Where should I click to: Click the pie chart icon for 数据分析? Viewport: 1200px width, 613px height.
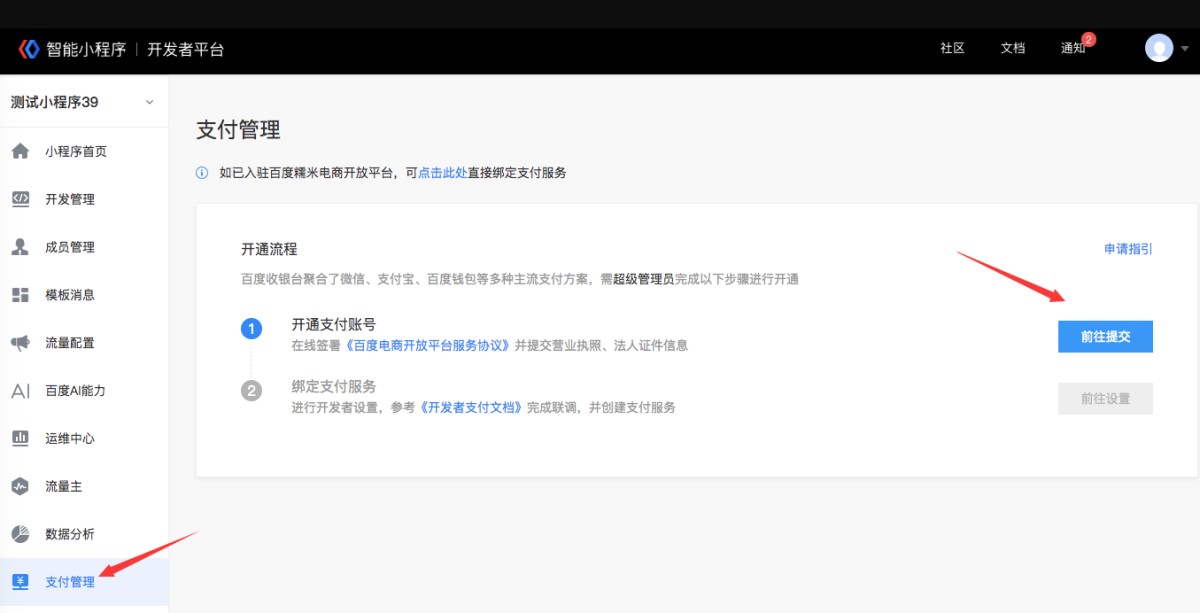click(x=20, y=534)
